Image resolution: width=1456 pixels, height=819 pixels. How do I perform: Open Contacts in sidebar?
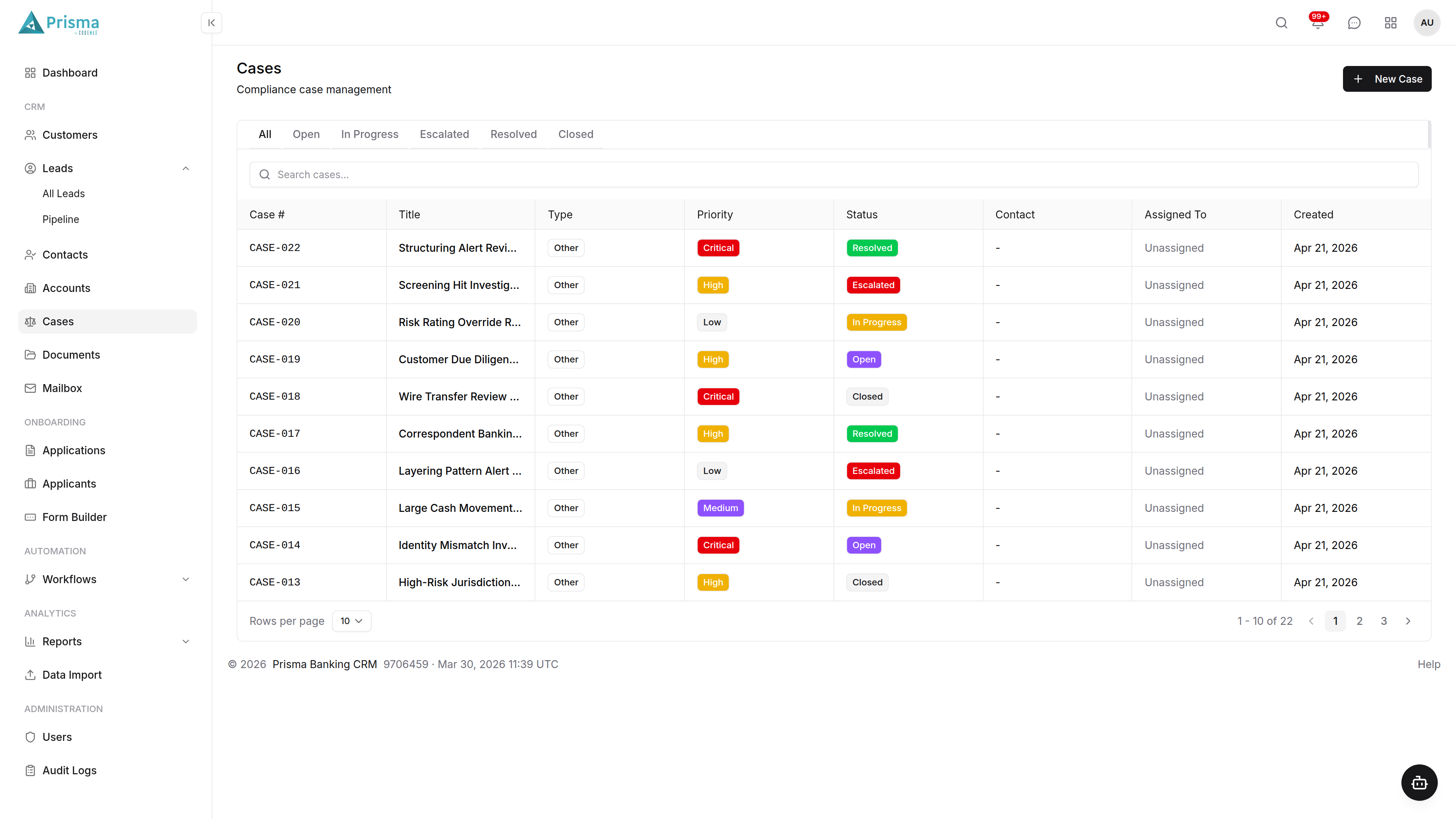tap(107, 255)
